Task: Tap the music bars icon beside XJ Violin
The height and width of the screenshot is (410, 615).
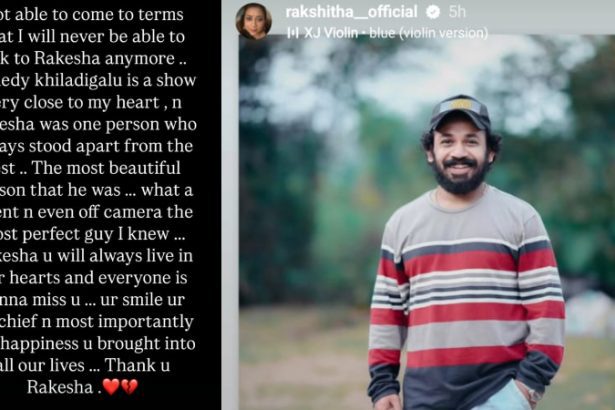Action: (x=293, y=33)
